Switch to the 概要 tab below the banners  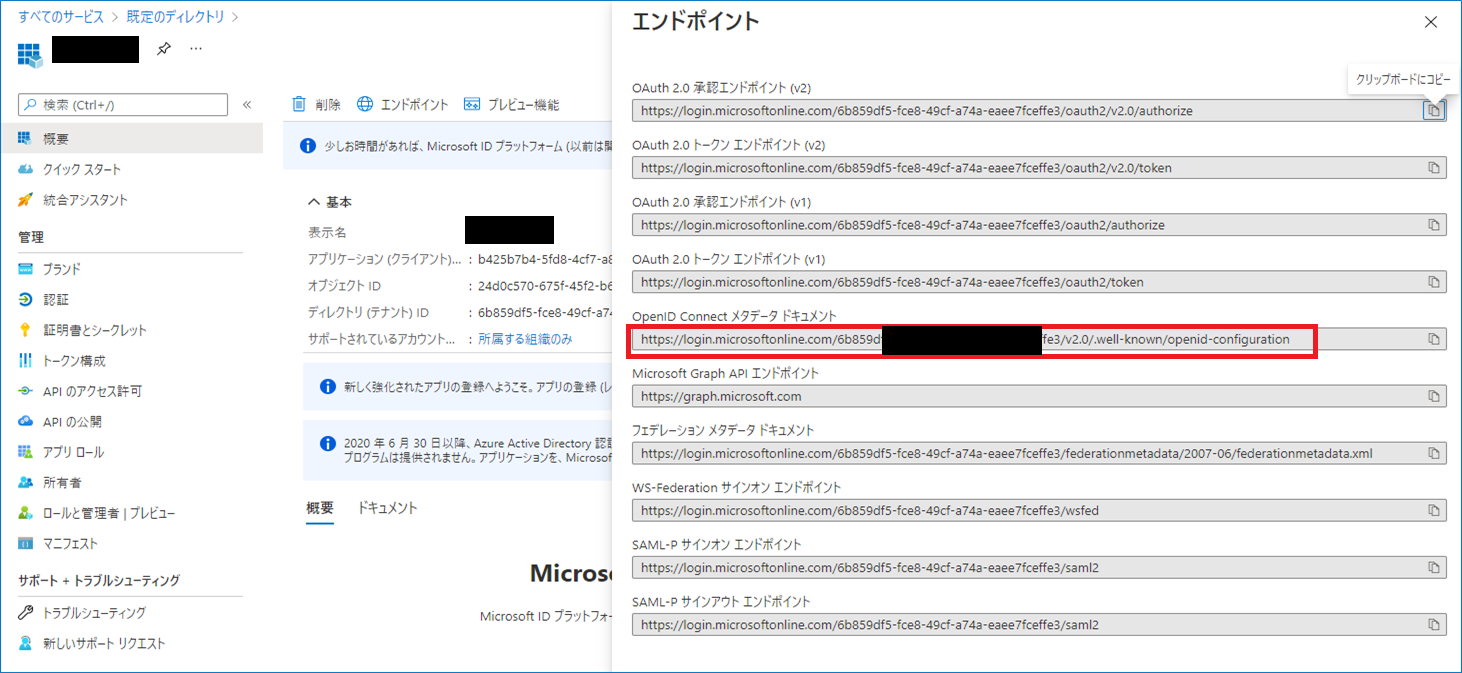tap(320, 508)
